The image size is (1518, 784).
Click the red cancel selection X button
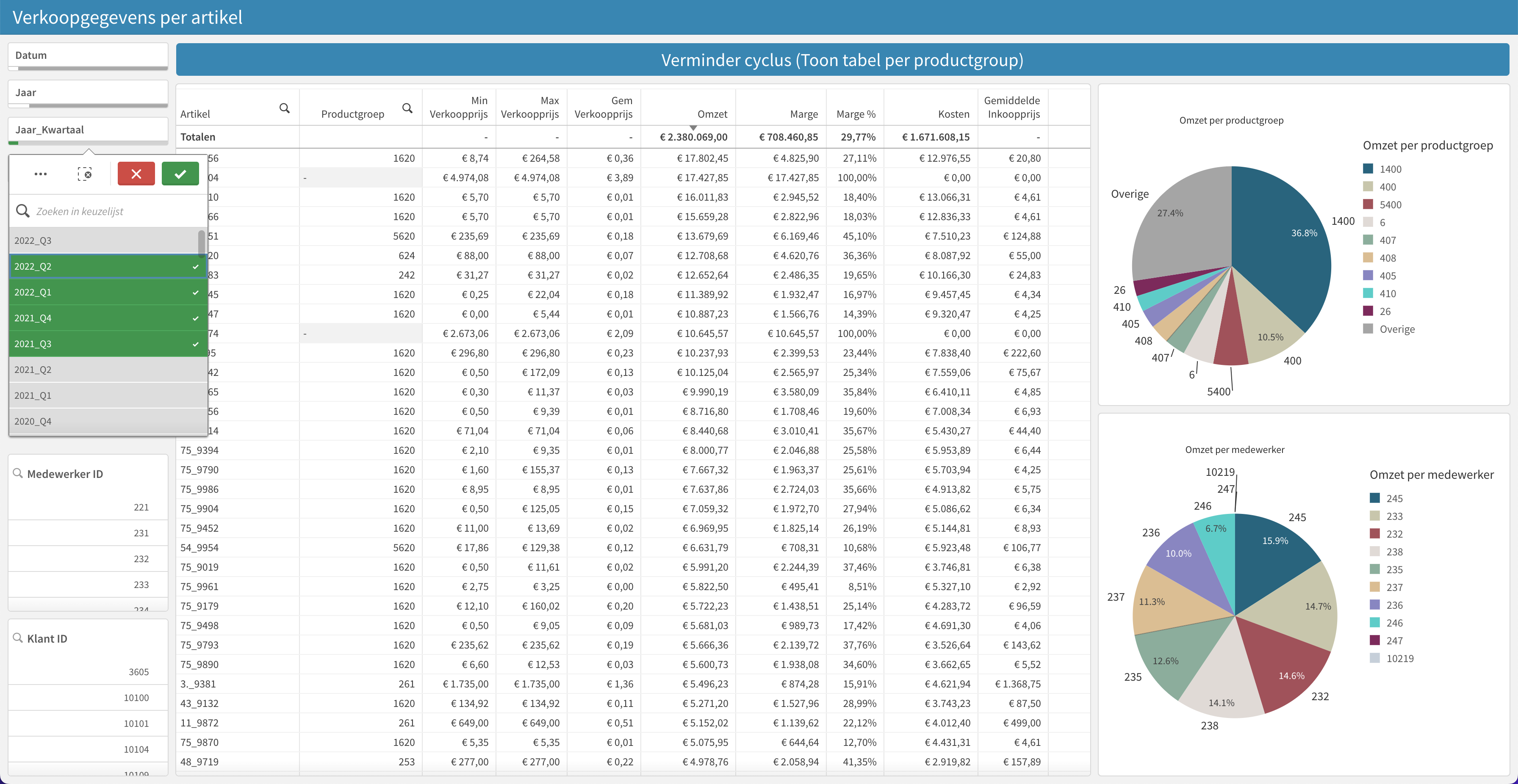136,174
